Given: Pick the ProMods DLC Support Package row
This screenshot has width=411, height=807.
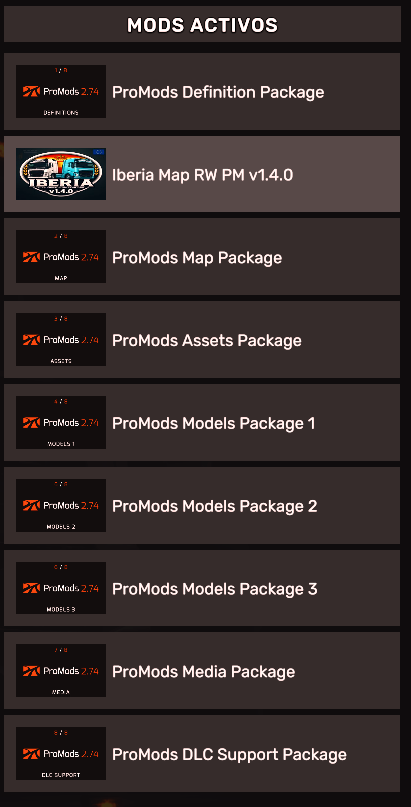Looking at the screenshot, I should 202,753.
